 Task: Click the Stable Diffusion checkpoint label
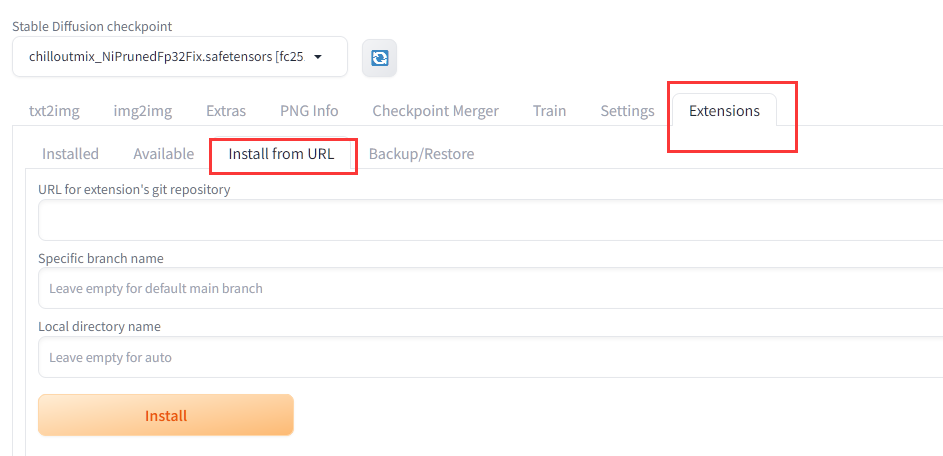(92, 26)
